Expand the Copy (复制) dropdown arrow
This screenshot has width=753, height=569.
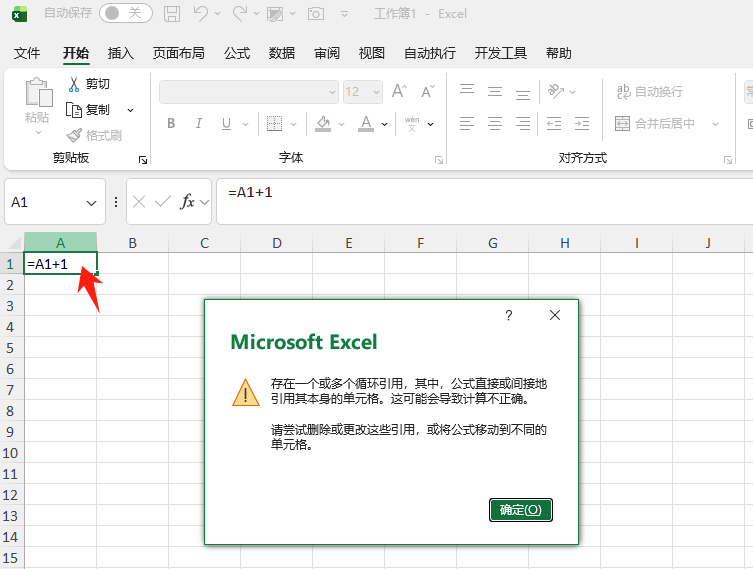[130, 110]
